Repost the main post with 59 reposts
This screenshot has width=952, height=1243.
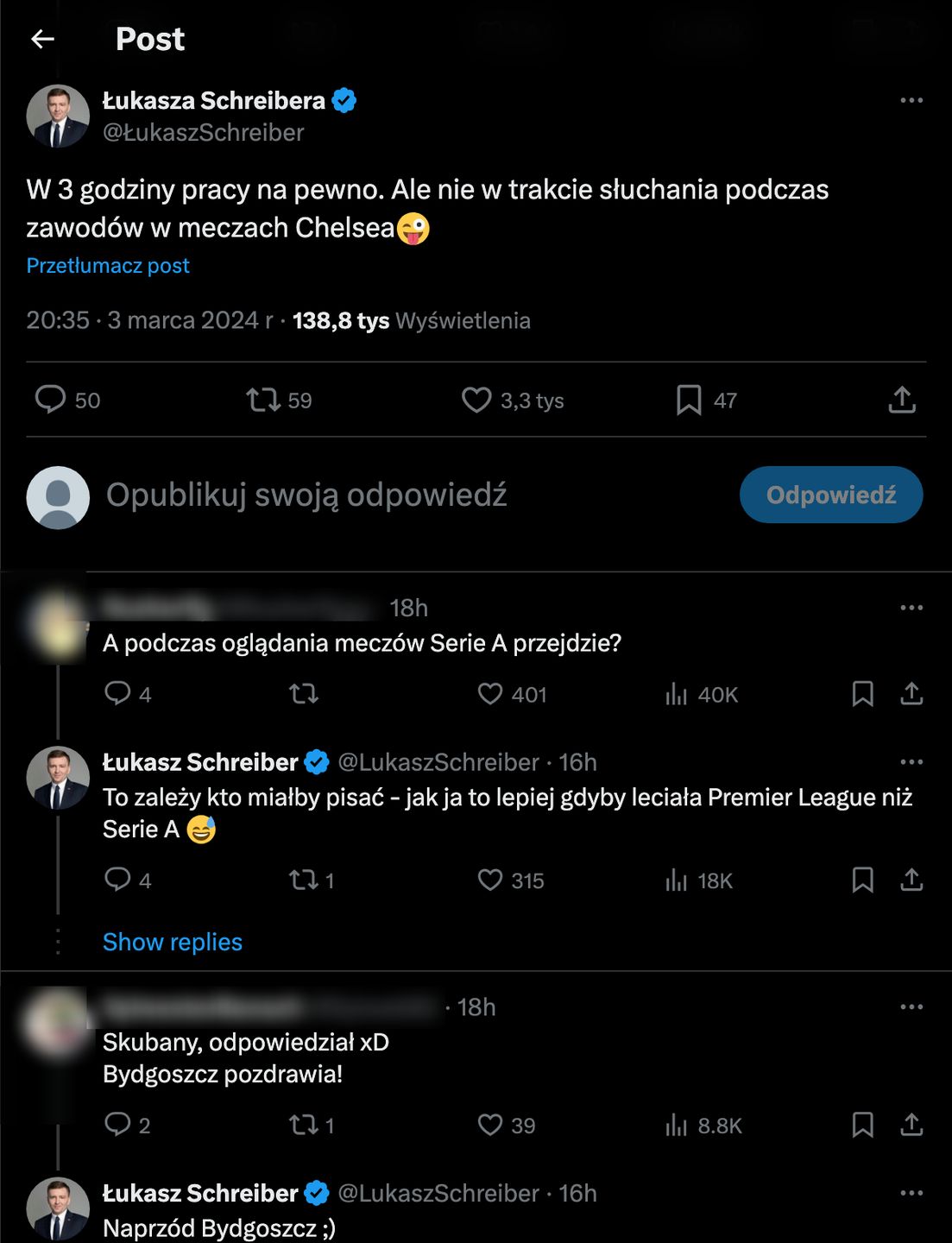point(263,400)
